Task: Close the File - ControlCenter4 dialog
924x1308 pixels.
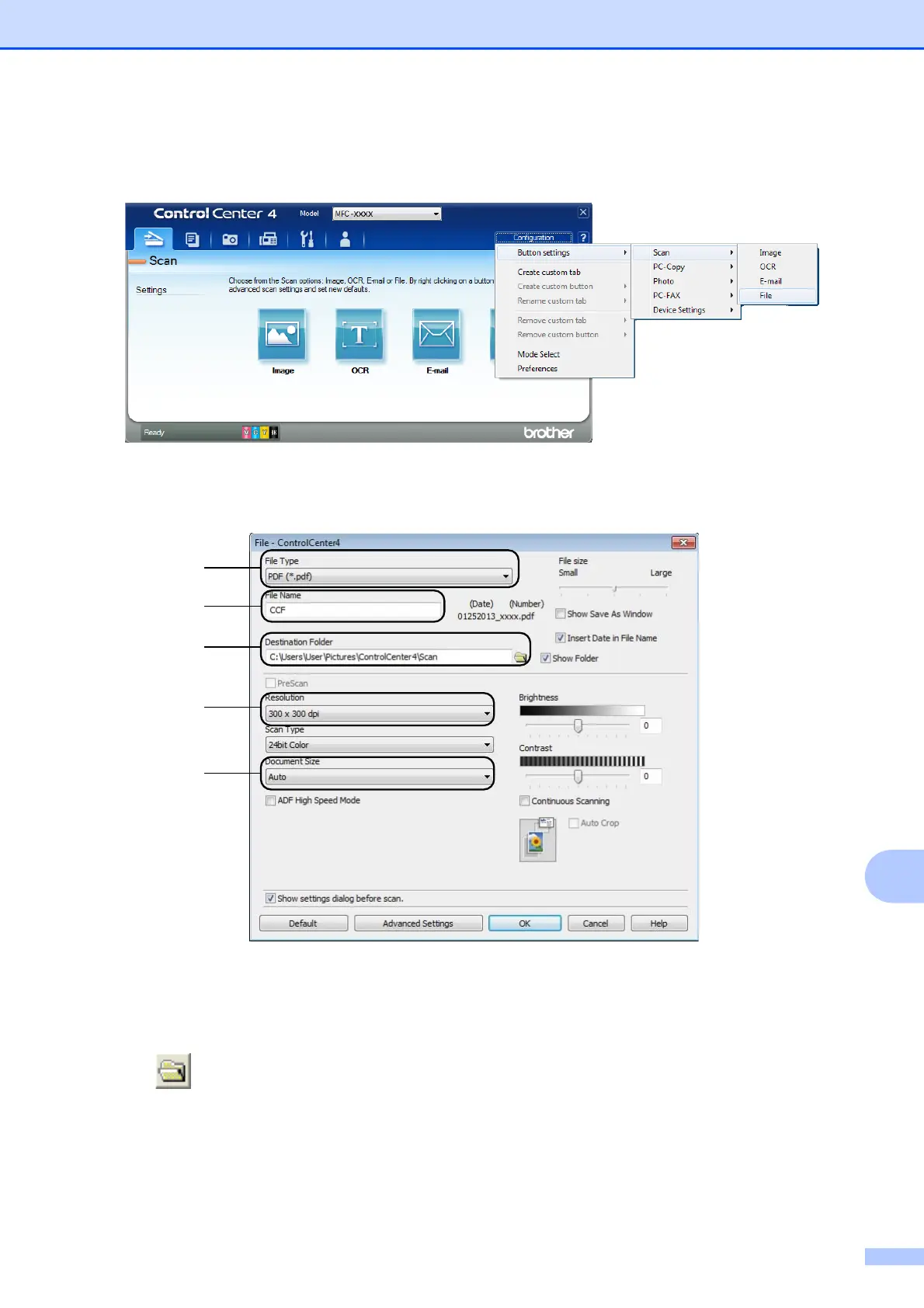Action: click(x=683, y=542)
